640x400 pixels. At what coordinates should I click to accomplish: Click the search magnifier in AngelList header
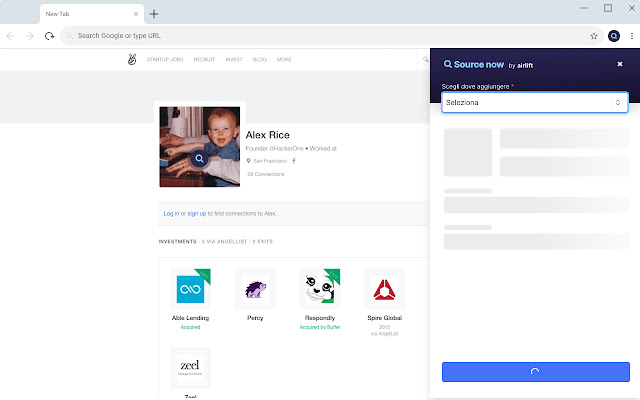tap(426, 60)
